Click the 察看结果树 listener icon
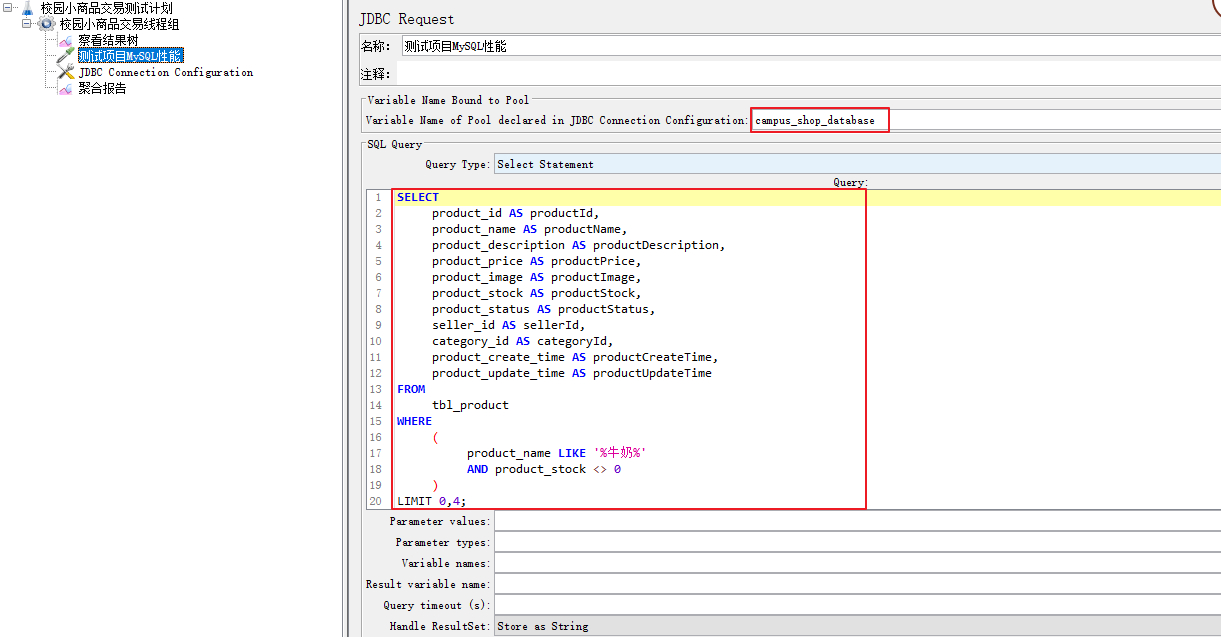 tap(65, 40)
